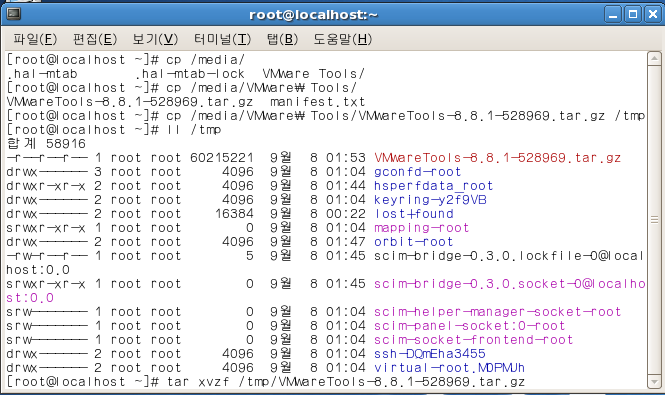Click the 16384 size value of lost+found
Screen dimensions: 665x395
[x=234, y=214]
